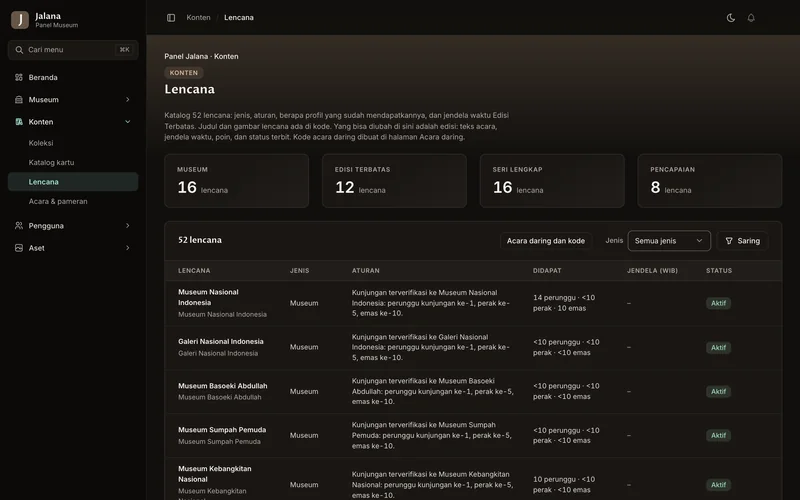
Task: Expand the Museum menu chevron
Action: [x=128, y=99]
